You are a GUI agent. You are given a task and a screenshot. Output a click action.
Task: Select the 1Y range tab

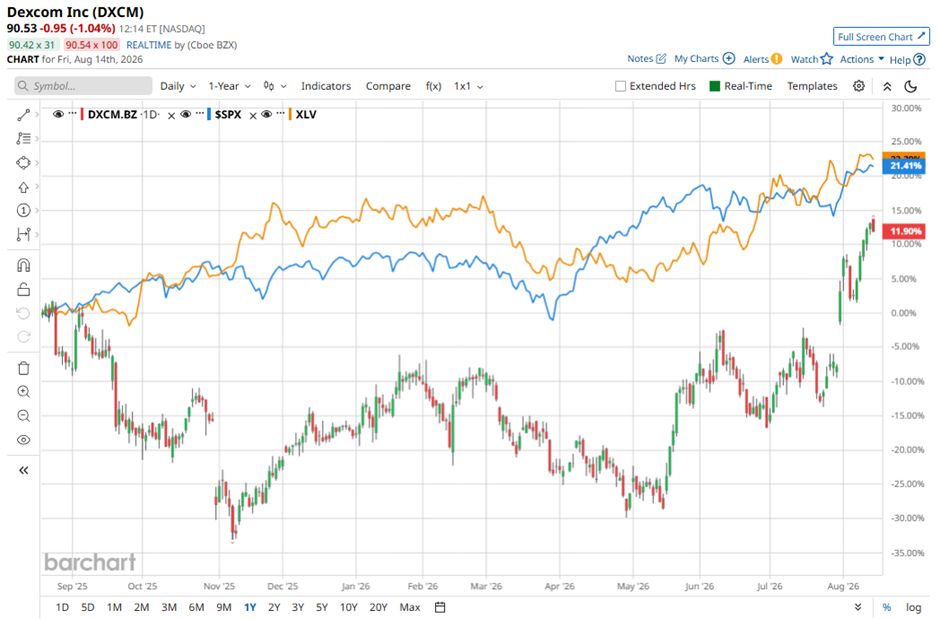click(250, 607)
